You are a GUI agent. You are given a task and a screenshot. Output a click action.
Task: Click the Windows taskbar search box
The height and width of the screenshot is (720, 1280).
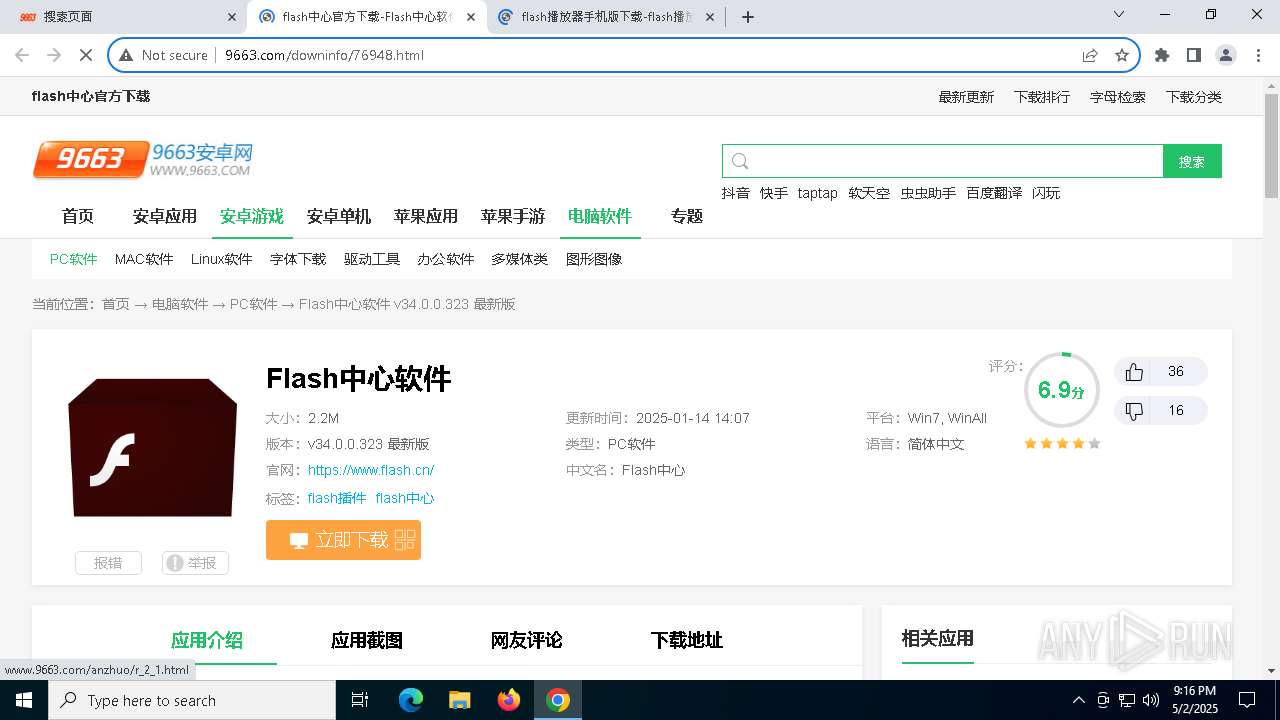(x=192, y=700)
